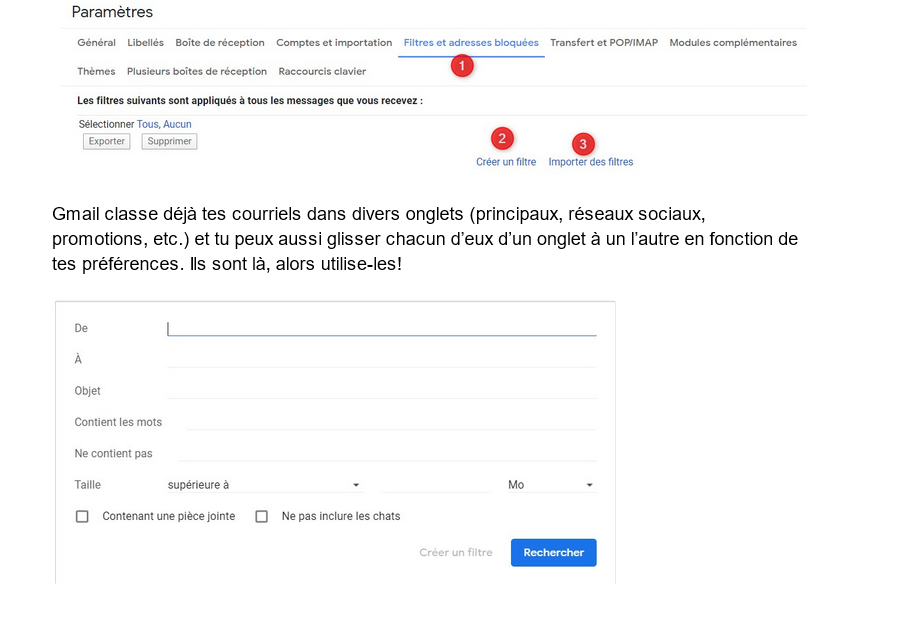Click the 'Créer un filtre' link under marker 2
Image resolution: width=908 pixels, height=620 pixels.
(x=506, y=162)
